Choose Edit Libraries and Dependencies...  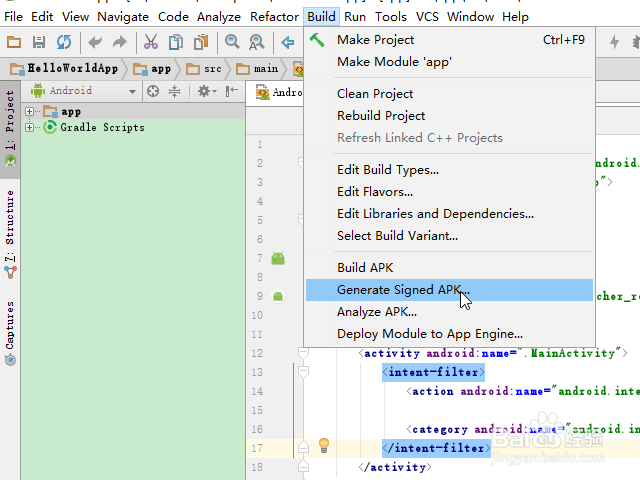coord(449,213)
